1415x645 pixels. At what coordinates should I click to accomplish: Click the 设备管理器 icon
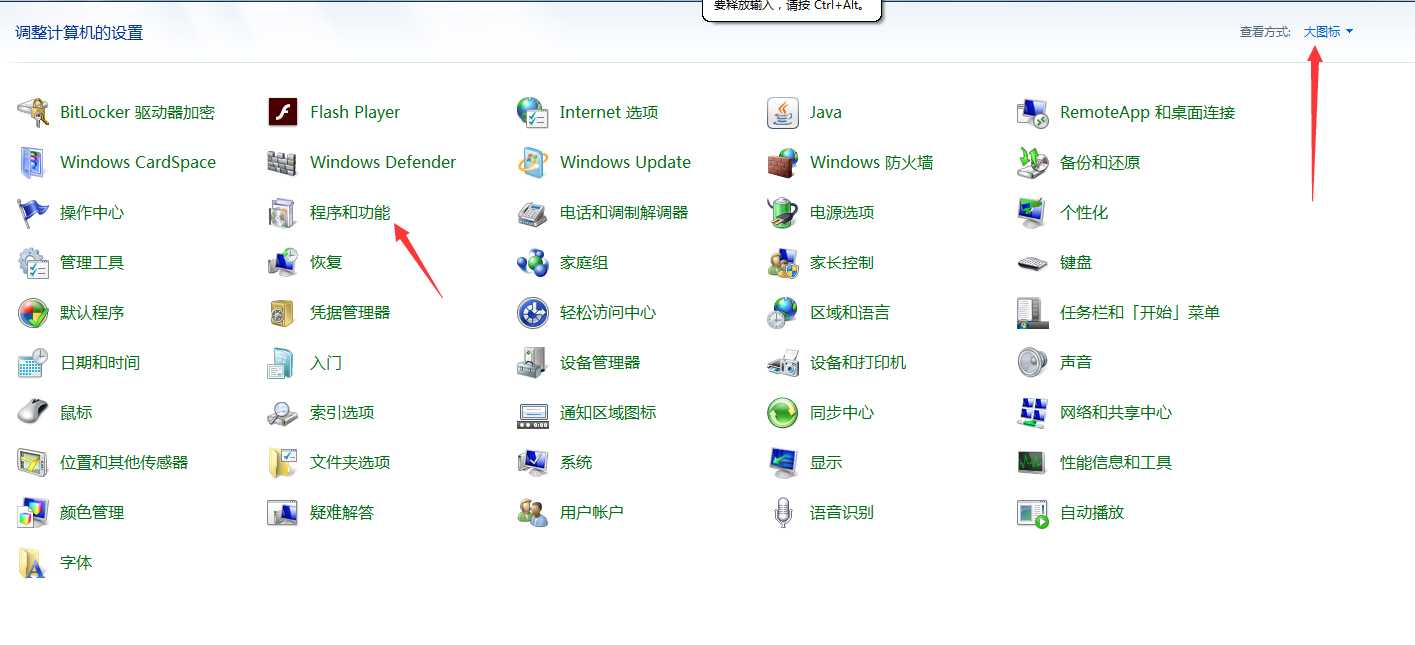click(x=533, y=362)
